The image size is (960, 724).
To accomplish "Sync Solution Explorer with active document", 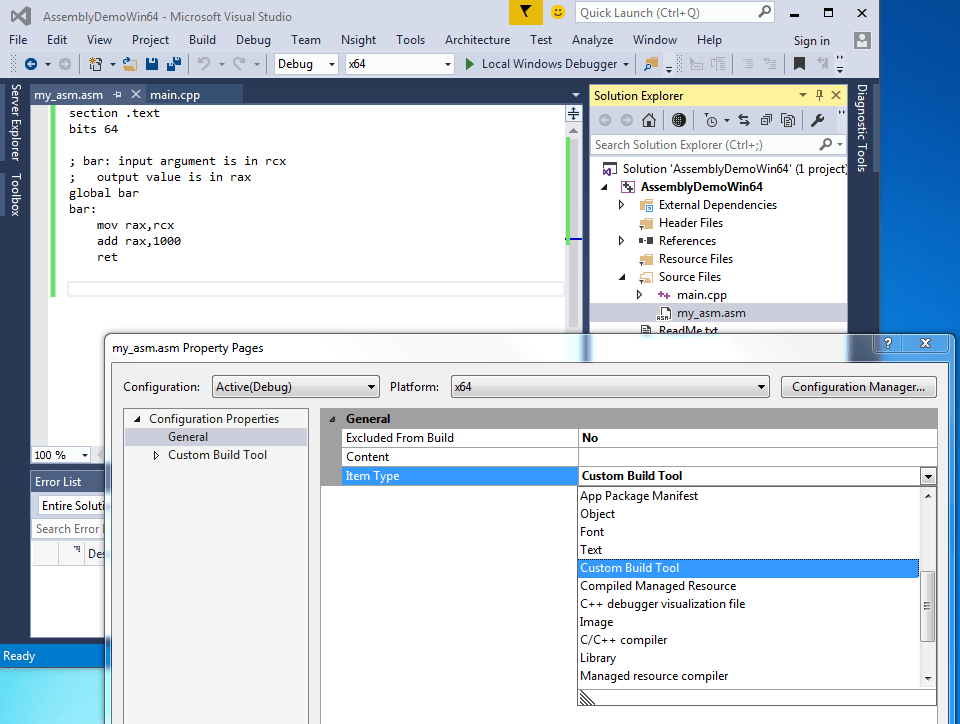I will tap(744, 120).
